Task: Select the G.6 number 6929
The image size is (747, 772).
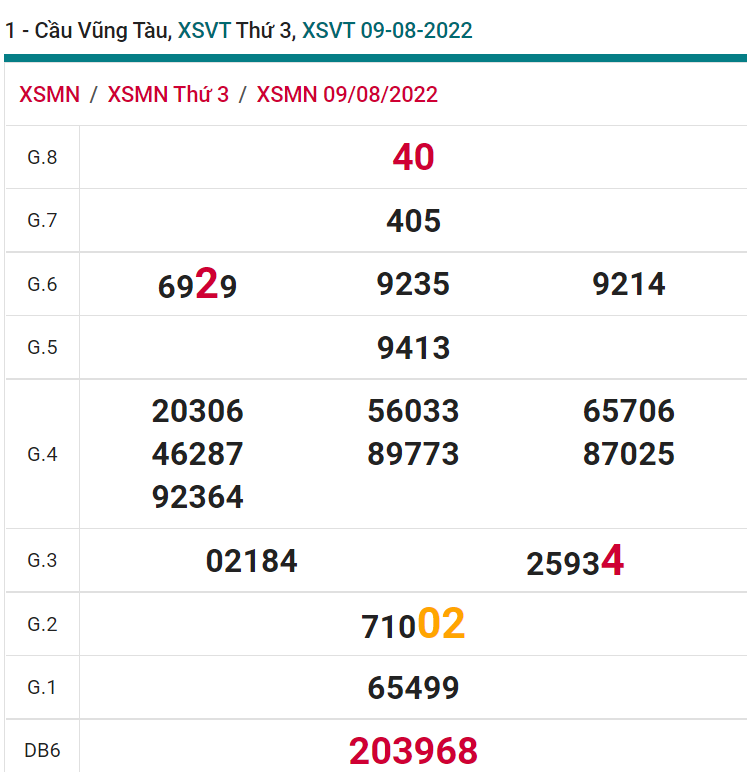Action: (x=198, y=286)
